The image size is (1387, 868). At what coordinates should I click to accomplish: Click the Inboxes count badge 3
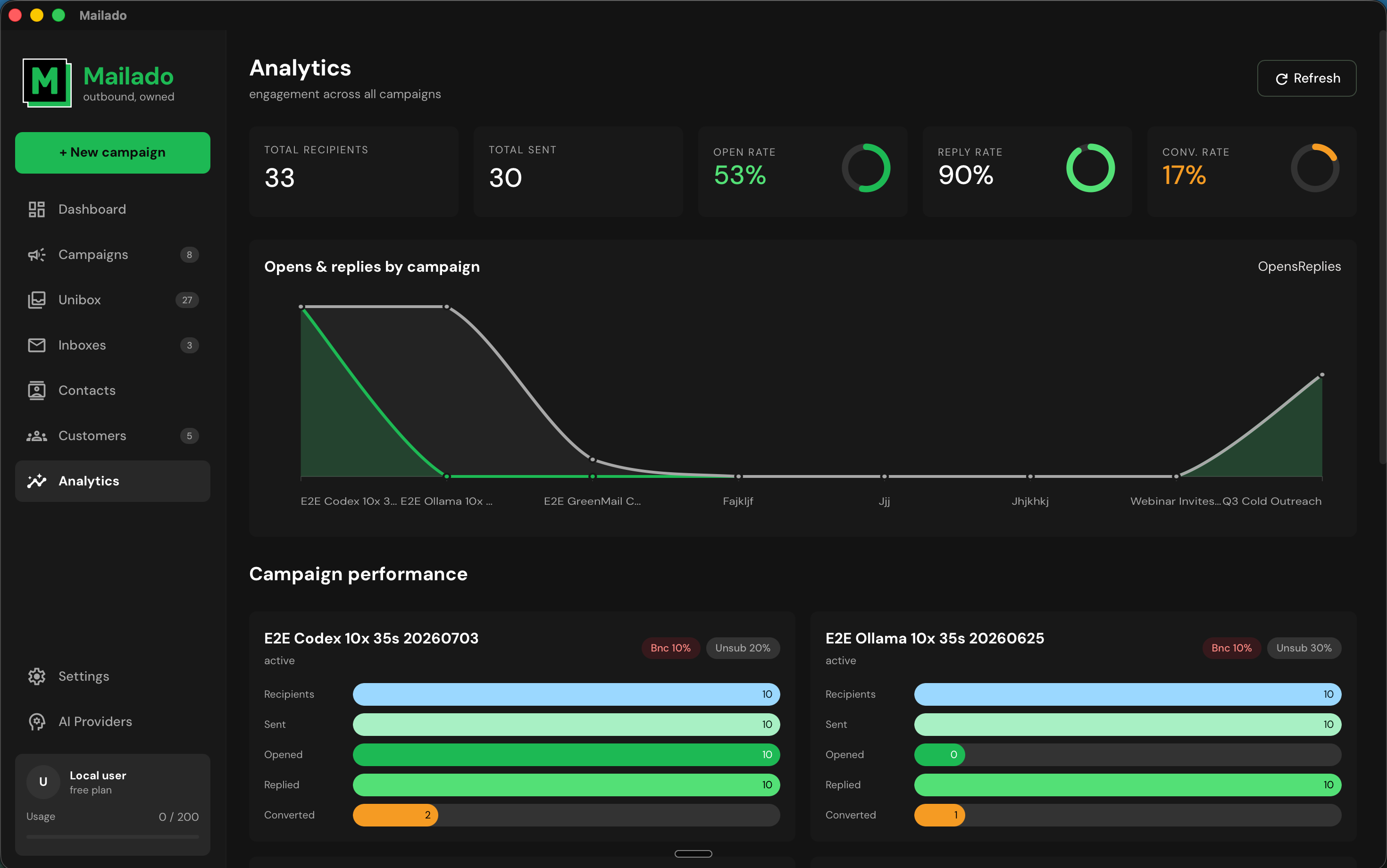click(190, 345)
